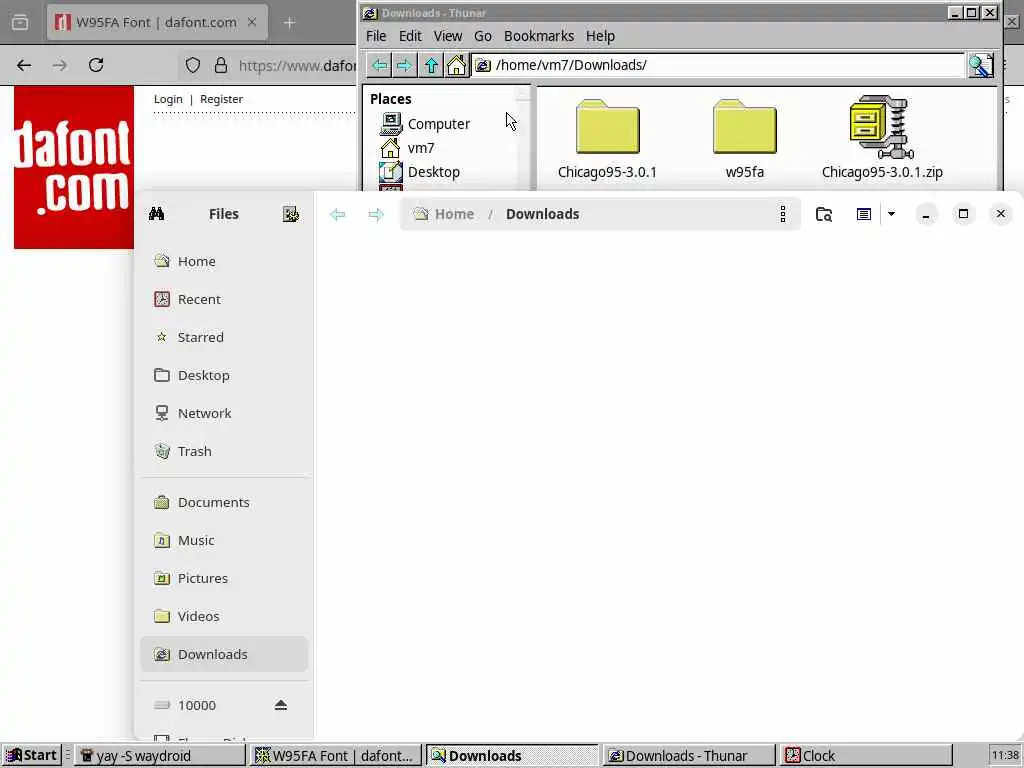Close the W95FA Font browser tab
Viewport: 1024px width, 768px height.
(252, 22)
